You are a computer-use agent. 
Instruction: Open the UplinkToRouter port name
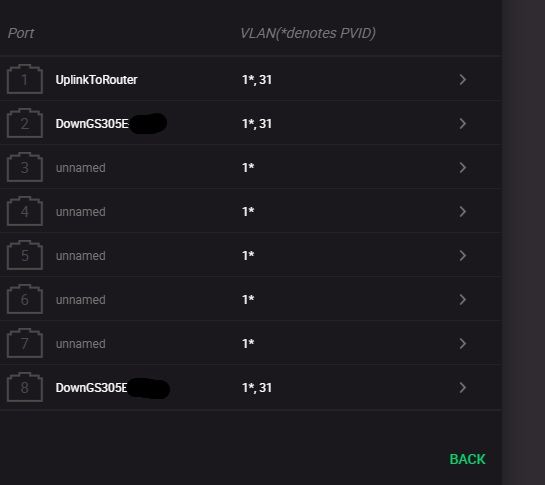(96, 80)
